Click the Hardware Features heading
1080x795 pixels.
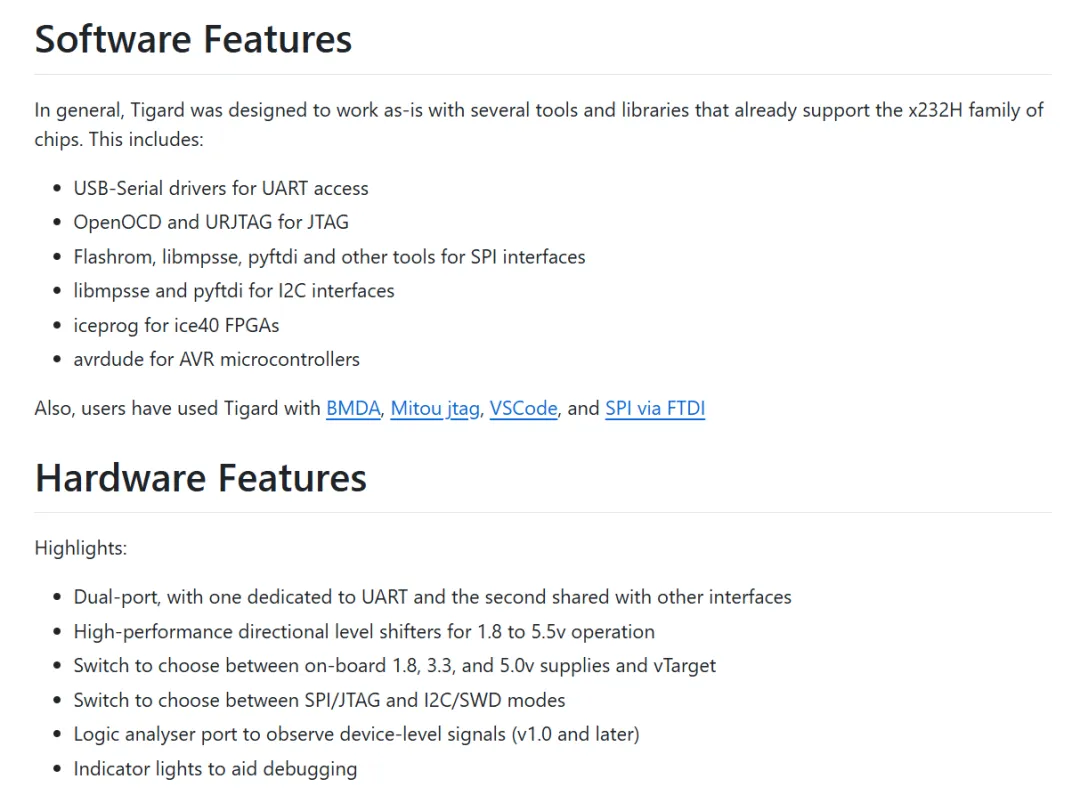(x=200, y=478)
